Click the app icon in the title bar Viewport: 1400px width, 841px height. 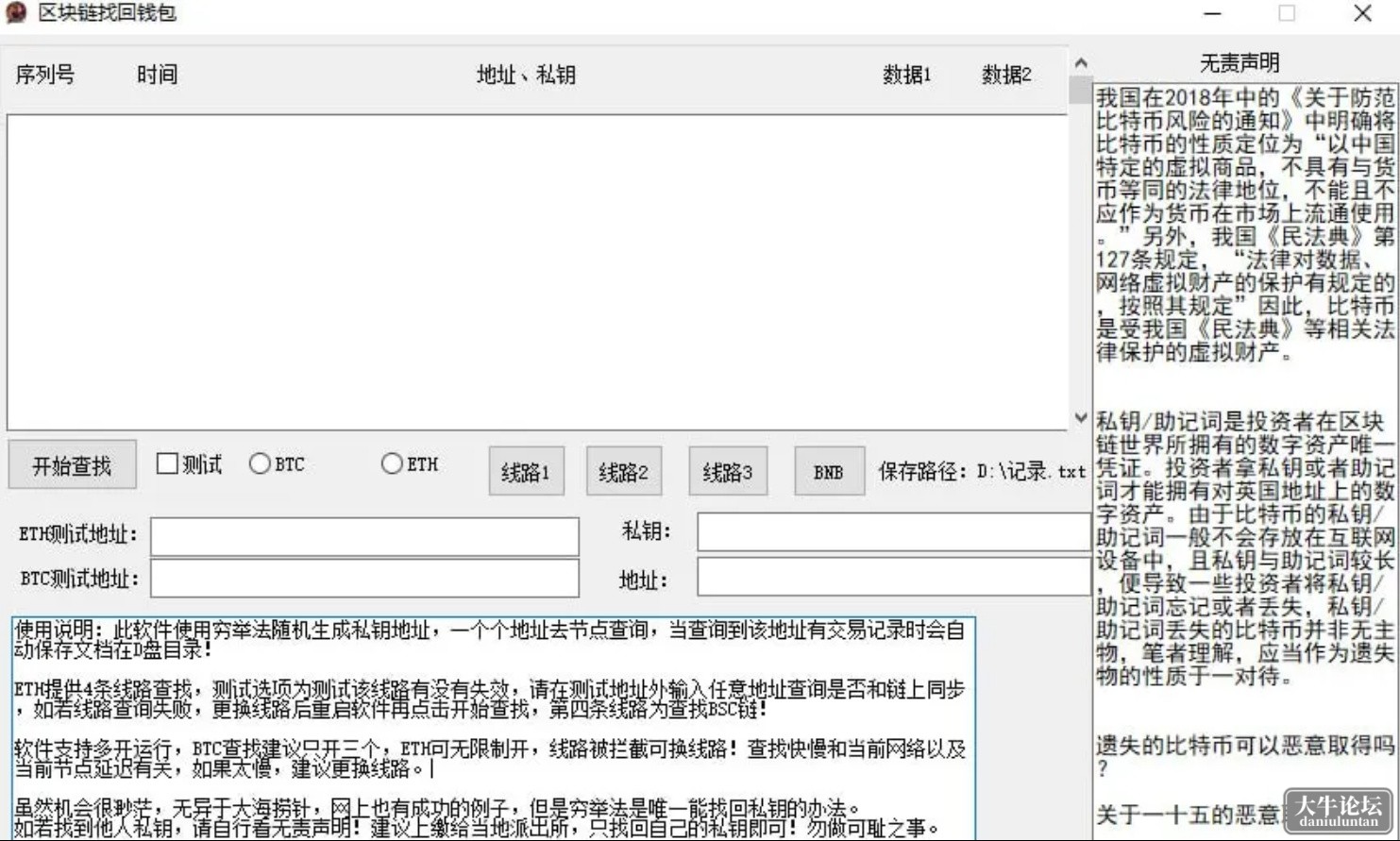16,13
